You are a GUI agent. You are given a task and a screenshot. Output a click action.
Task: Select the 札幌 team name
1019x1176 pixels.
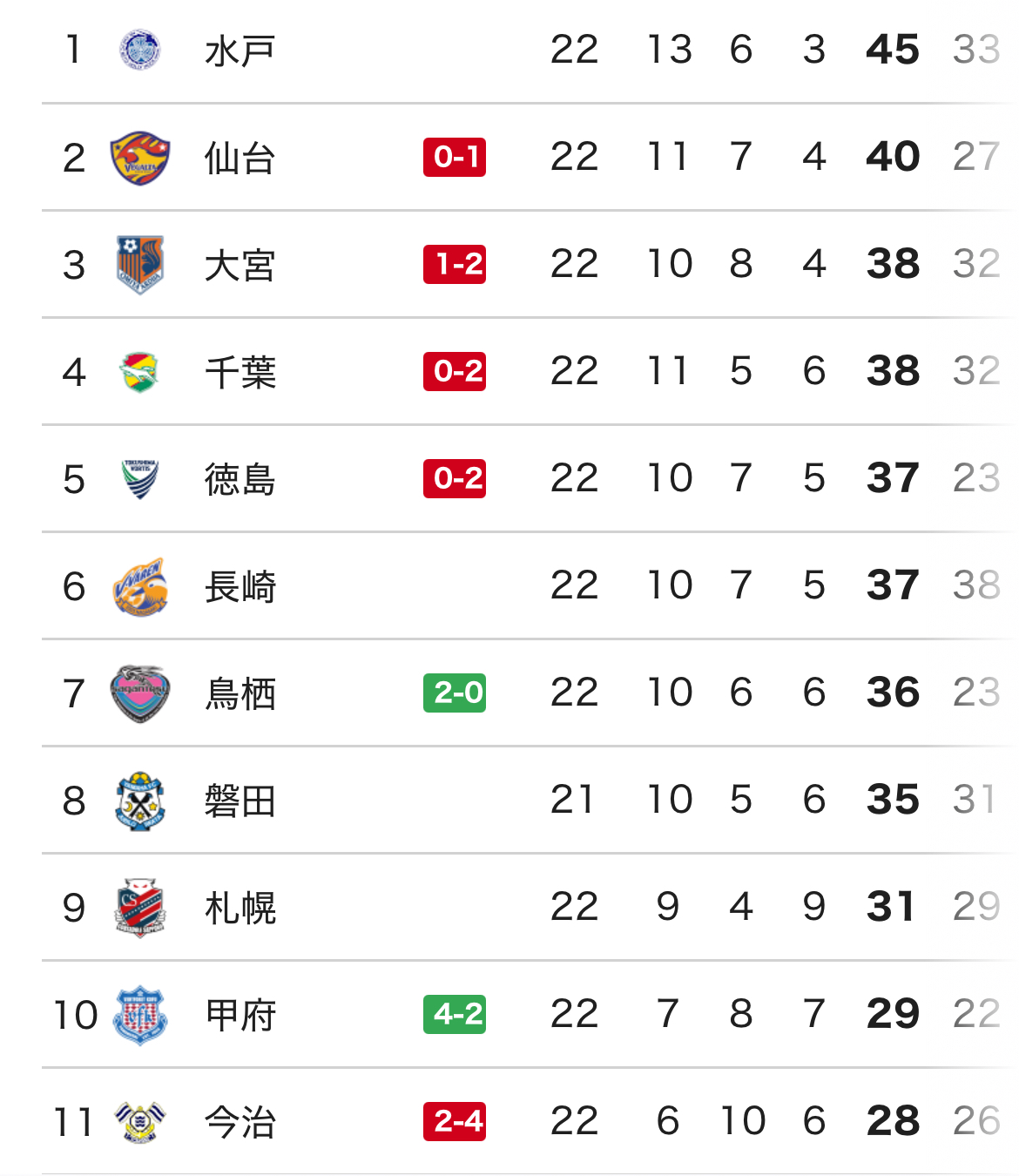coord(240,908)
